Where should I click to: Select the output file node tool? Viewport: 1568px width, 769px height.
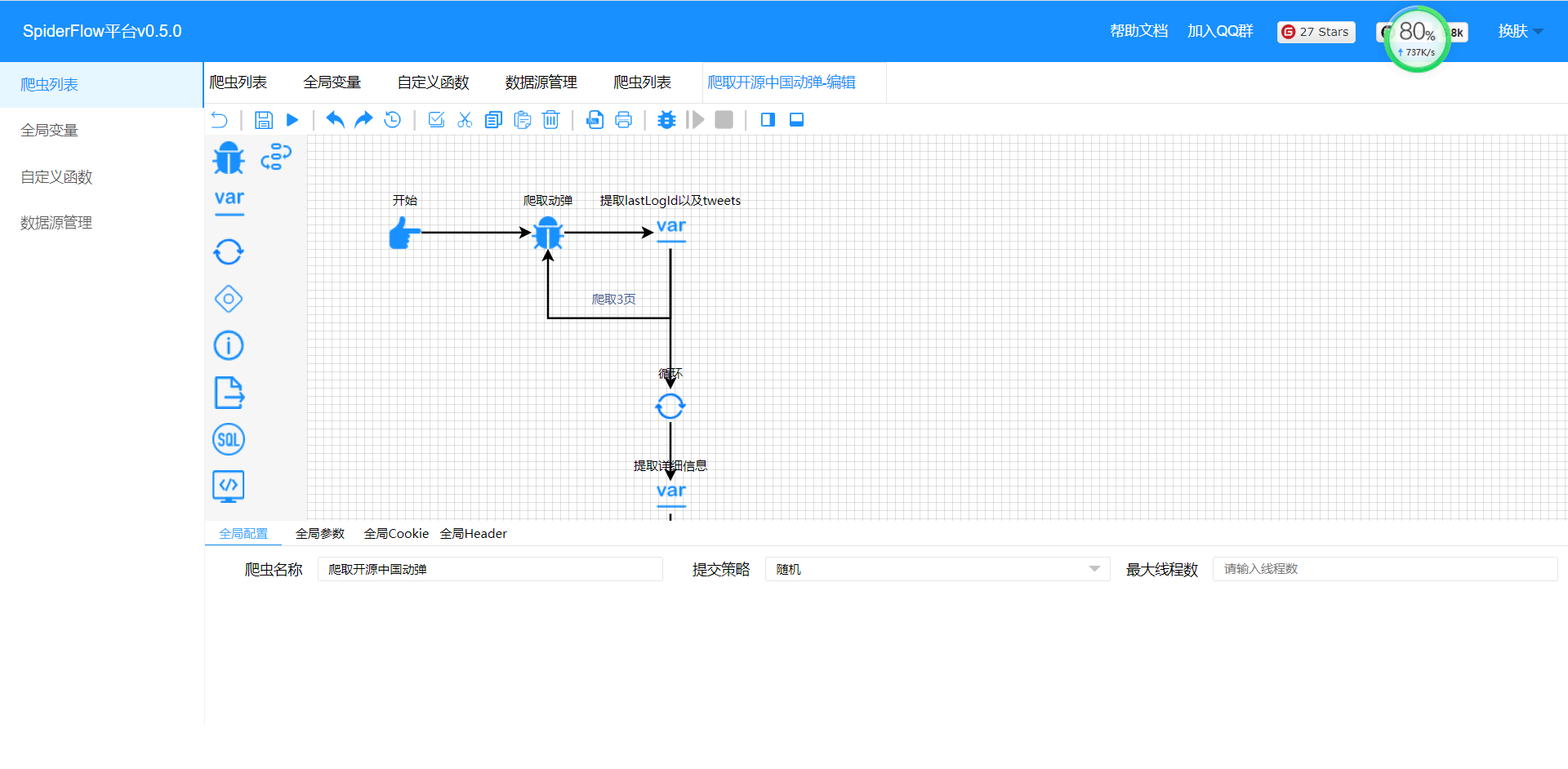tap(229, 393)
